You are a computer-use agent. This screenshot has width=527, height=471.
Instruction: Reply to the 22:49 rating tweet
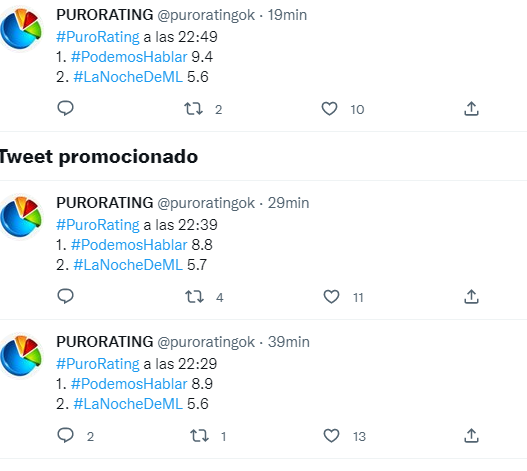[x=66, y=108]
